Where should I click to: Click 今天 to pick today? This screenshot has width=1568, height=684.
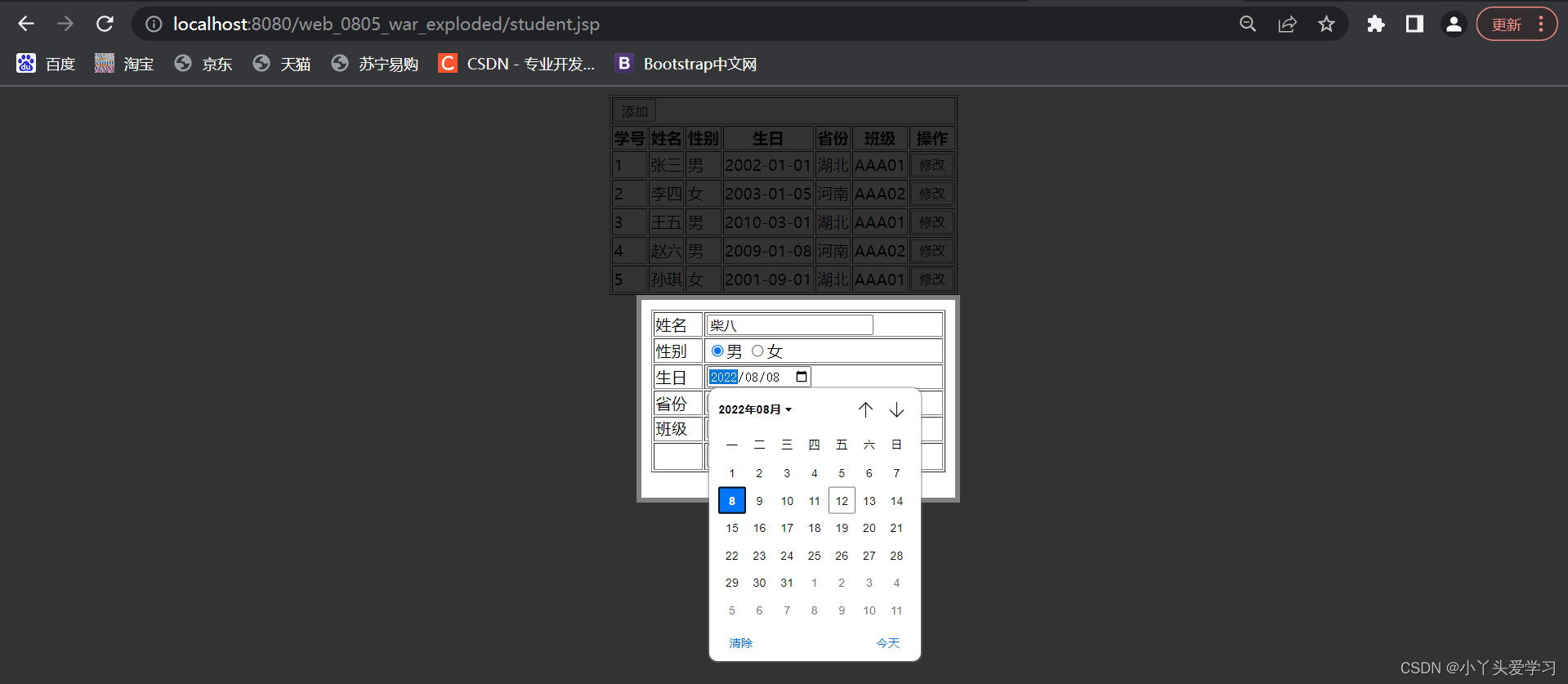(x=888, y=643)
